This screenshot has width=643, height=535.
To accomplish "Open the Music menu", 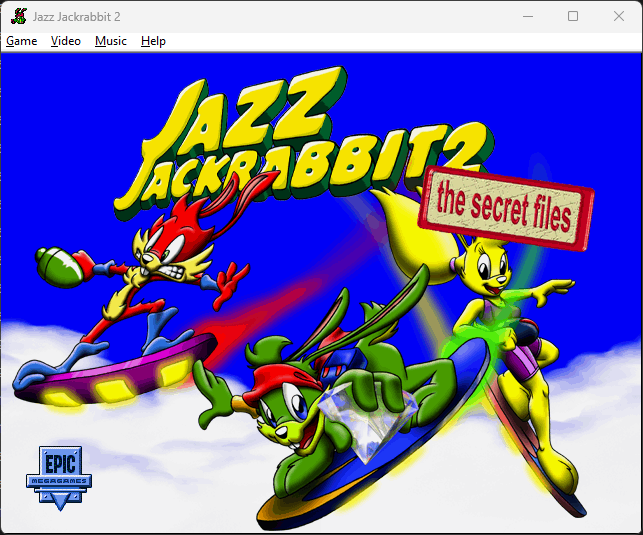I will click(x=111, y=41).
